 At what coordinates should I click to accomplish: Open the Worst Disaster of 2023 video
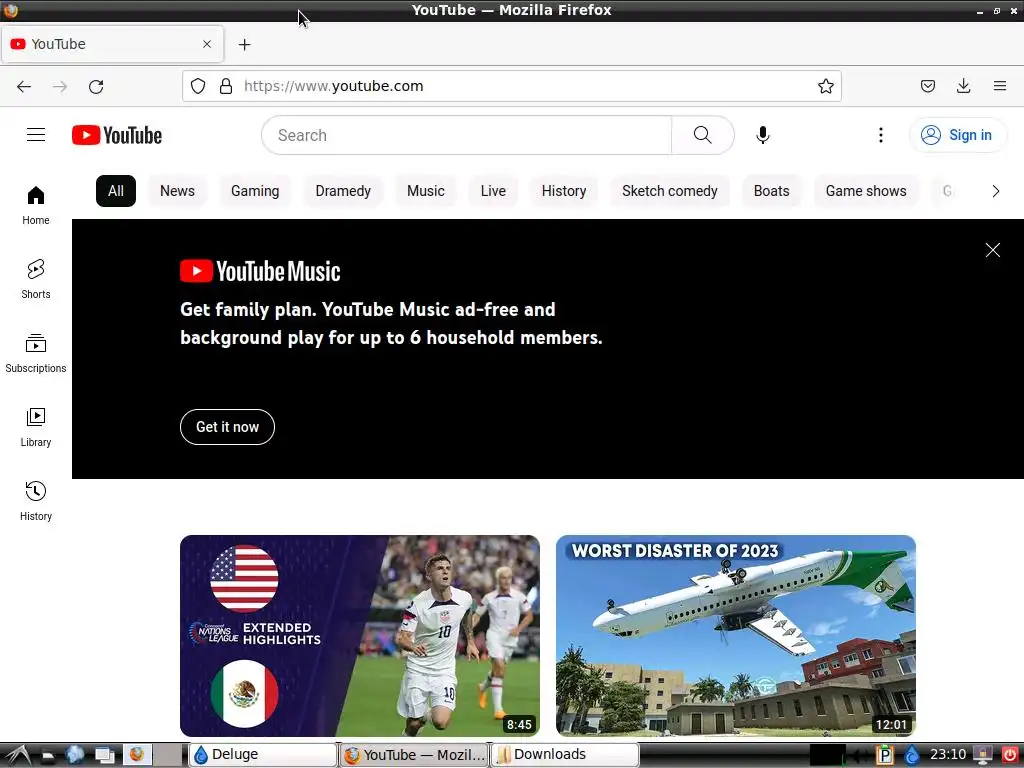coord(736,635)
